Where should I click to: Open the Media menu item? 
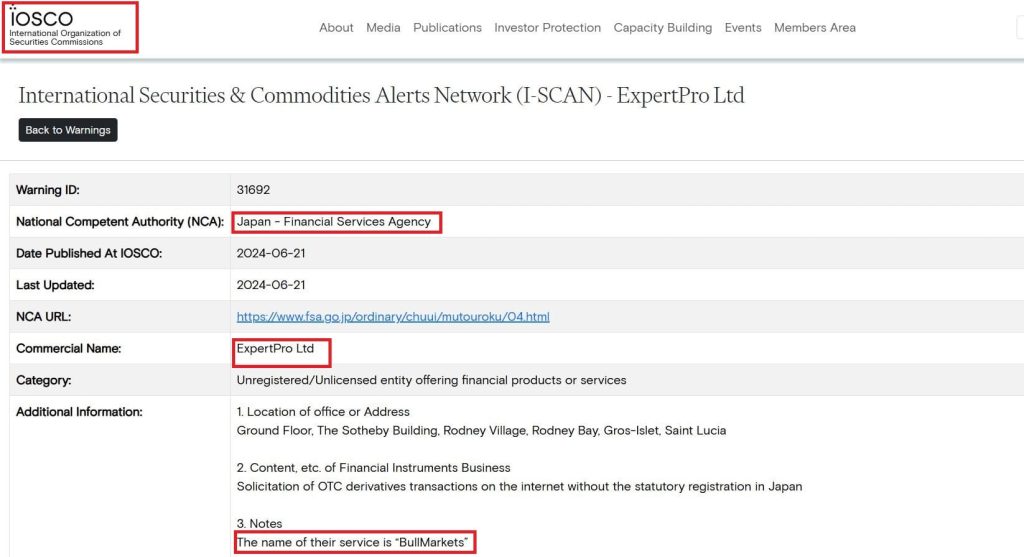point(383,28)
